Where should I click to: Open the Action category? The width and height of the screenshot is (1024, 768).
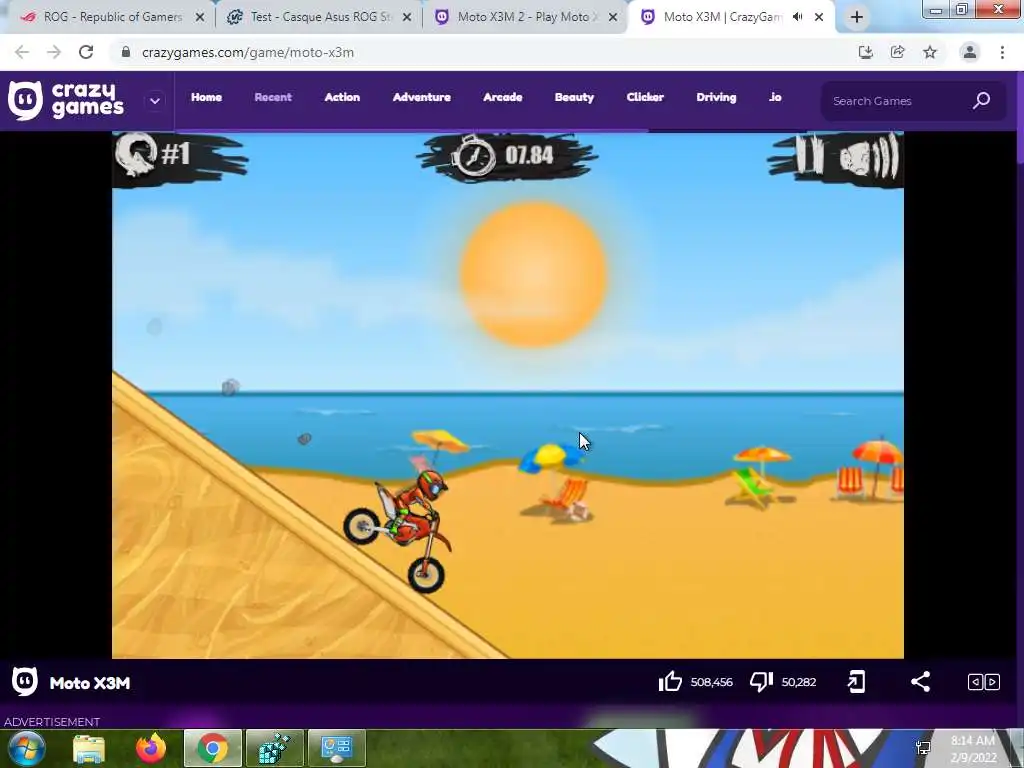[x=342, y=97]
